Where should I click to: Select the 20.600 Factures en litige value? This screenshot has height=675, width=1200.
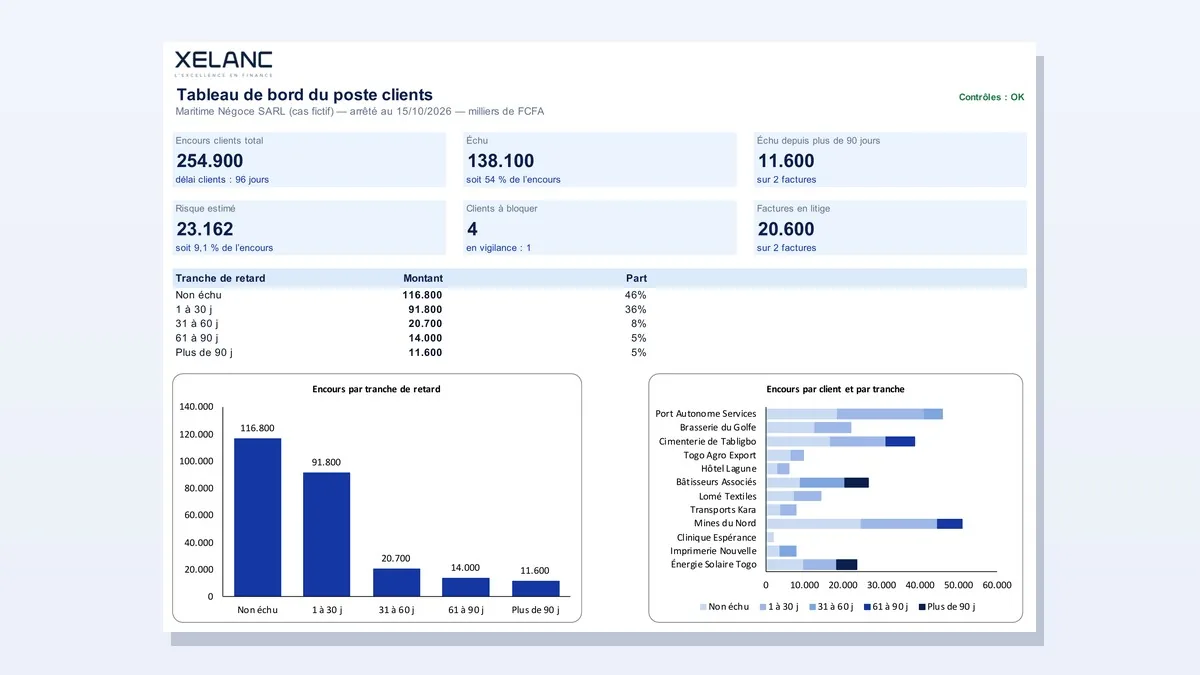coord(786,229)
